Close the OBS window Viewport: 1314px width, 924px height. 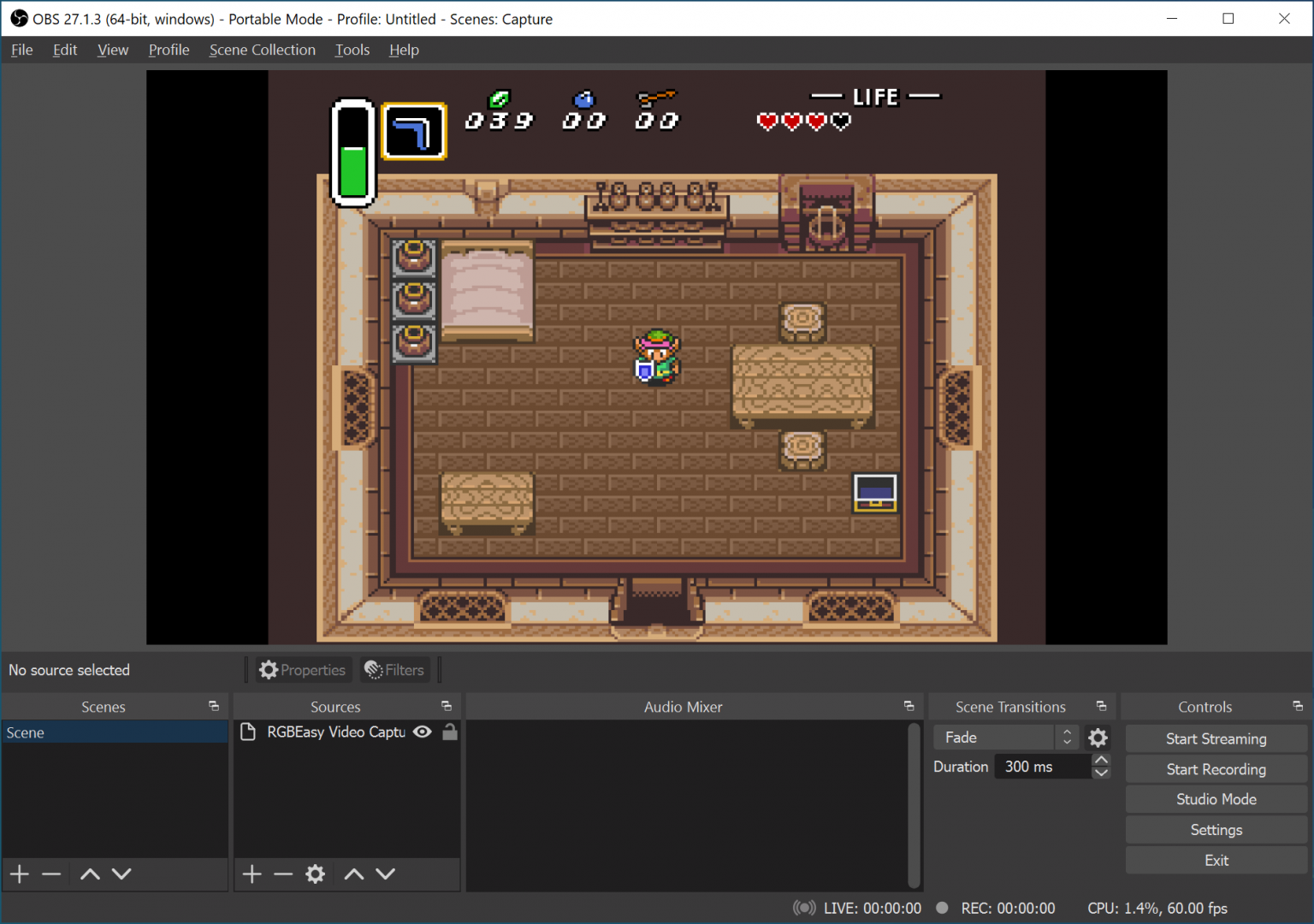click(x=1284, y=18)
